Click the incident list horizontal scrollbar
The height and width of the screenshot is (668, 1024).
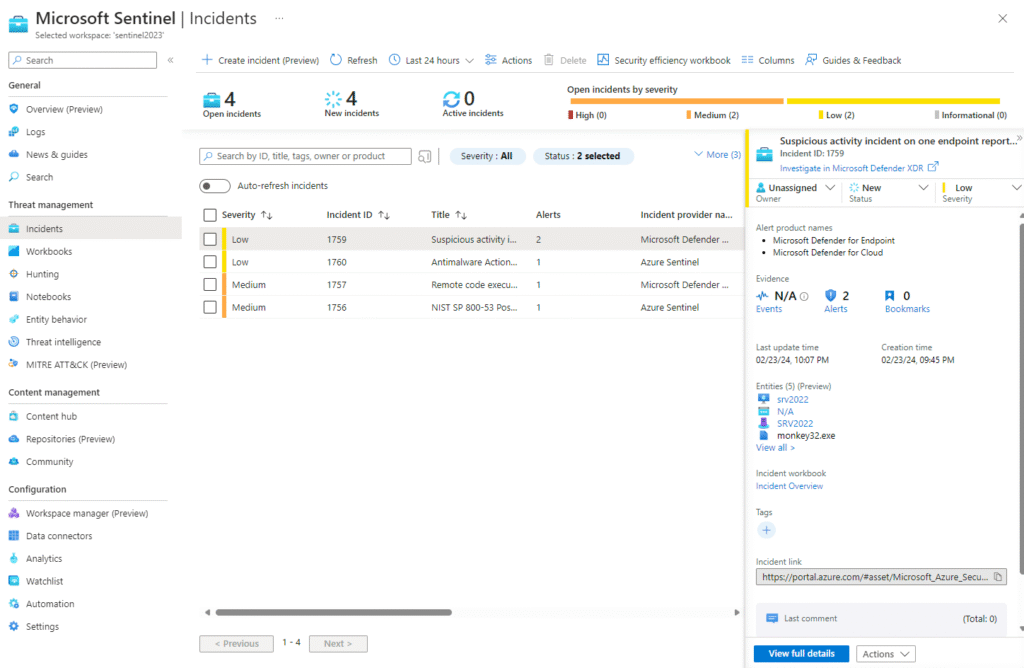coord(334,612)
